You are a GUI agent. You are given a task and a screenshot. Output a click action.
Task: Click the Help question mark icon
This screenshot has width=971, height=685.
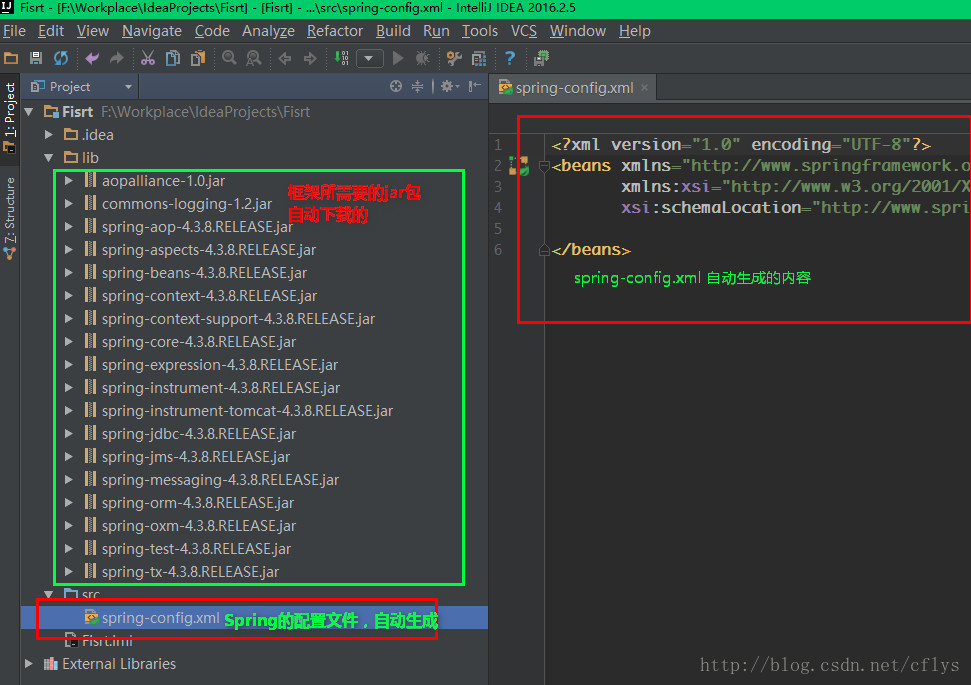pyautogui.click(x=510, y=58)
